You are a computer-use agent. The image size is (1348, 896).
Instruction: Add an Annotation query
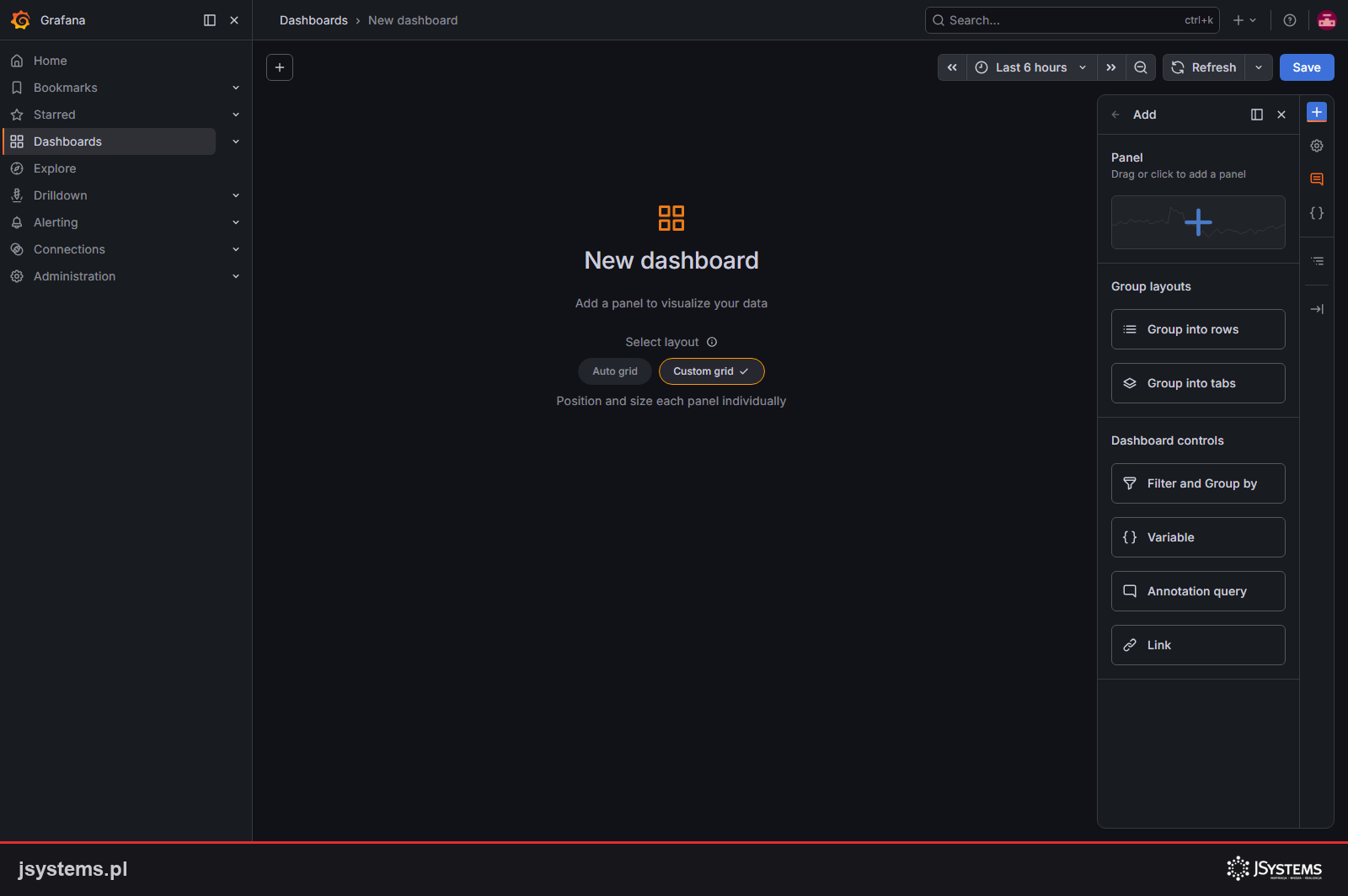(x=1198, y=591)
